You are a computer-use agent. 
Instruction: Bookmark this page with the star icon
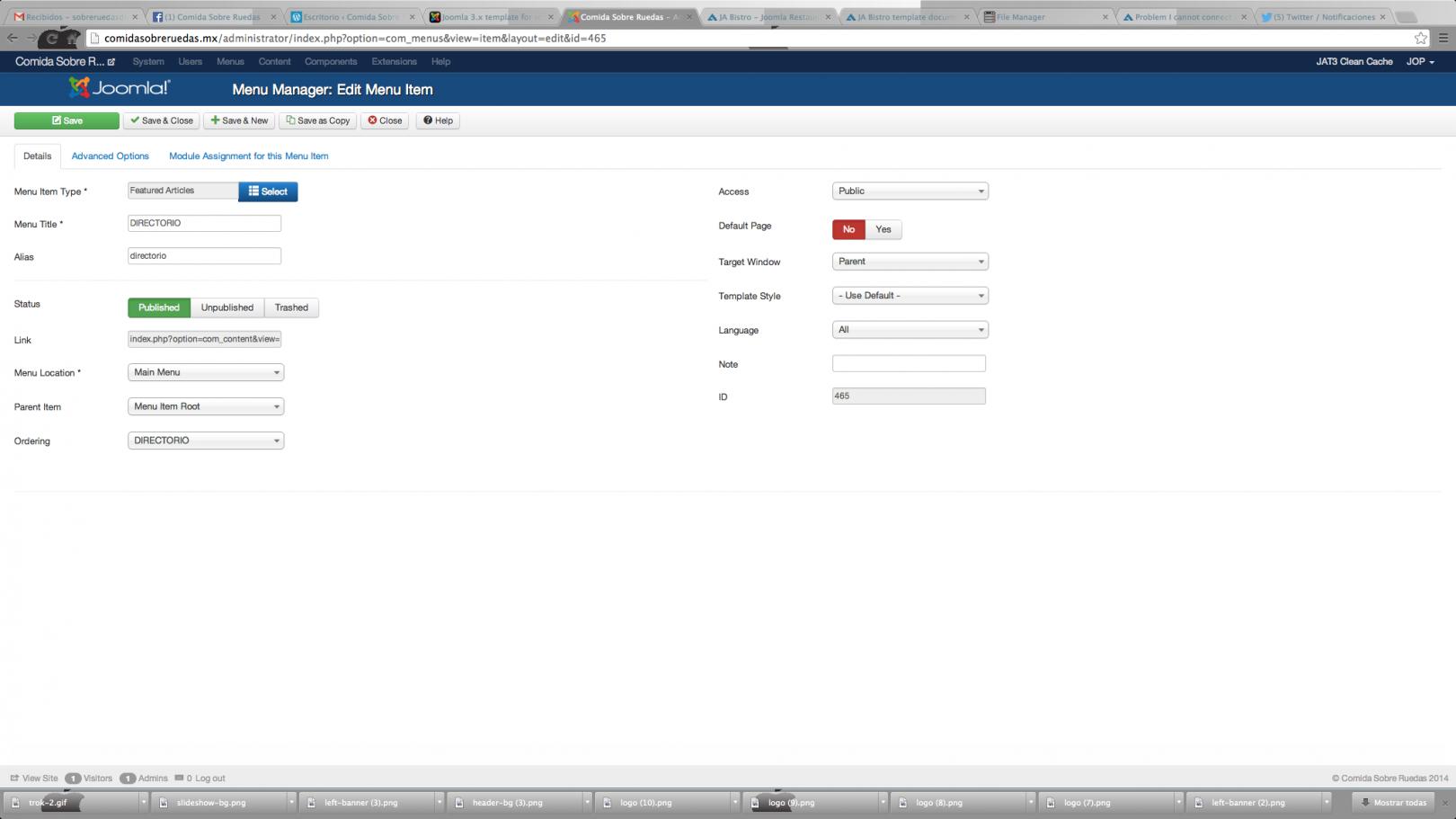(1420, 38)
